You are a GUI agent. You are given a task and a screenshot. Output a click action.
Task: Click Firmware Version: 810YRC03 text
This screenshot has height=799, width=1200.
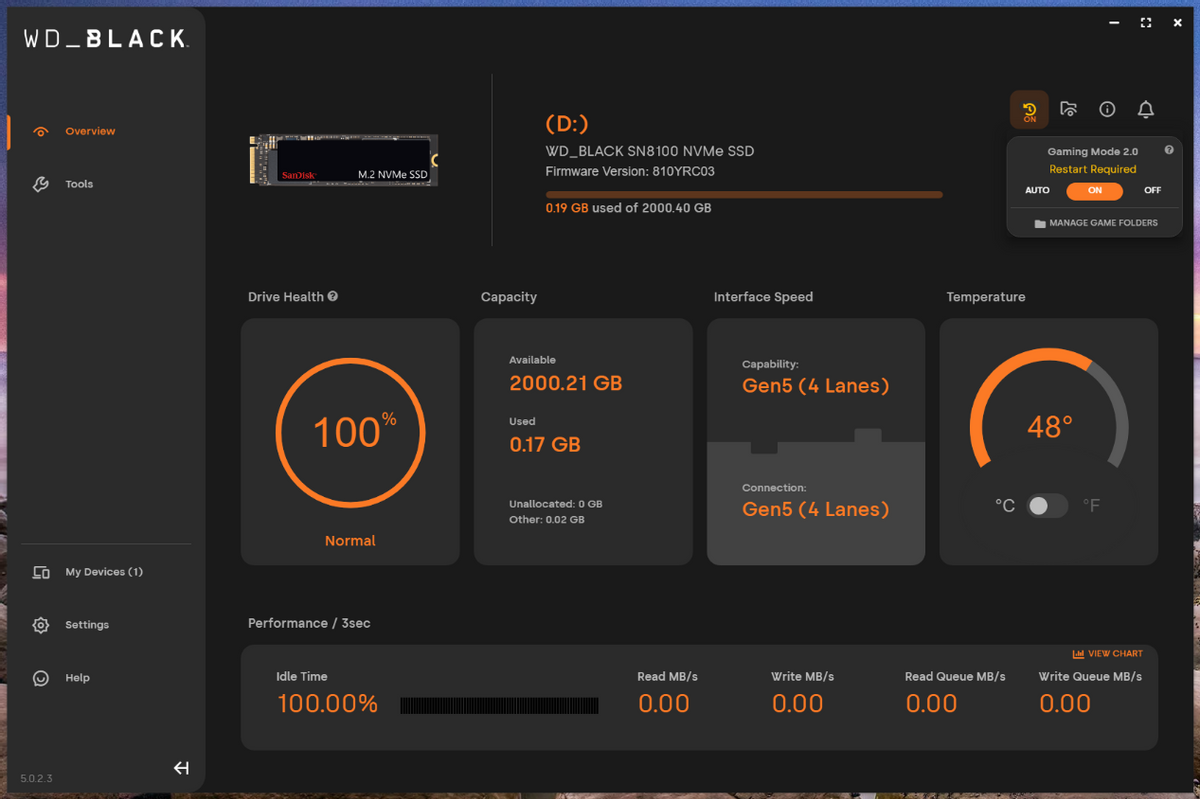coord(630,172)
